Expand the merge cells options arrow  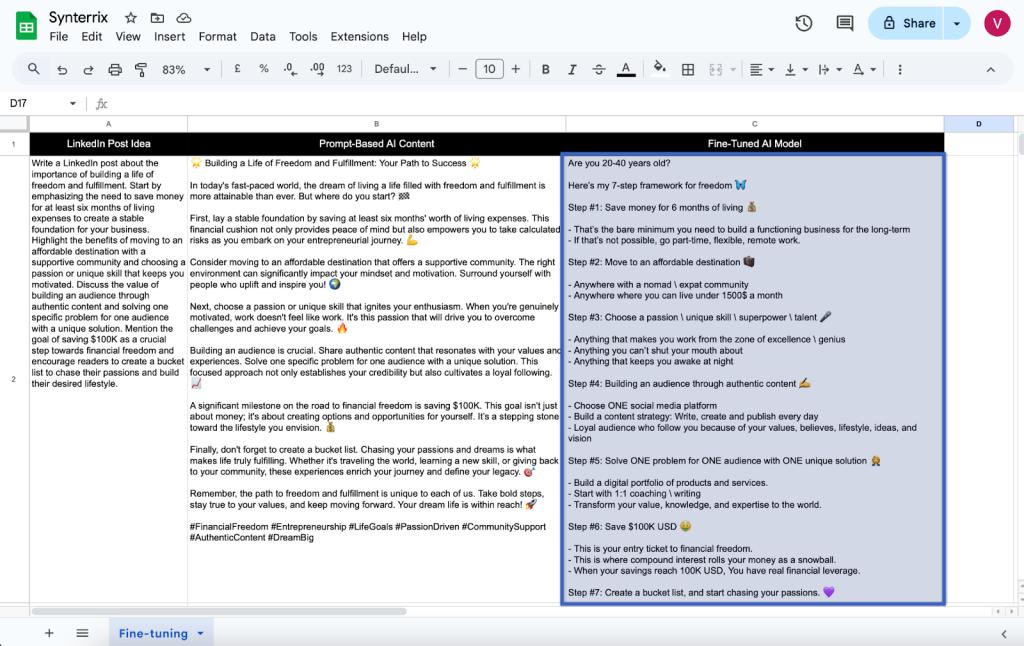[x=733, y=69]
